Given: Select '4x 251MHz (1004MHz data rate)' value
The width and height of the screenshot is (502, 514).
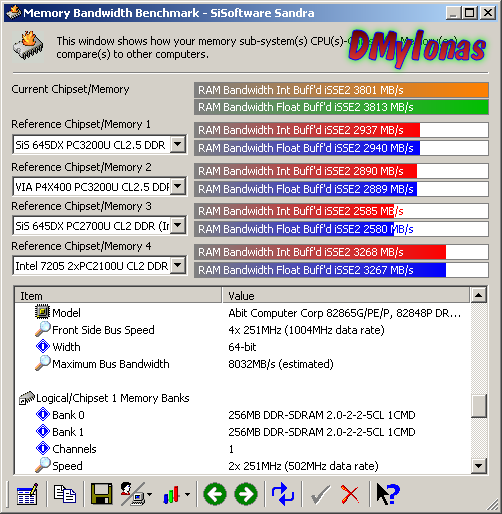Looking at the screenshot, I should [x=306, y=330].
